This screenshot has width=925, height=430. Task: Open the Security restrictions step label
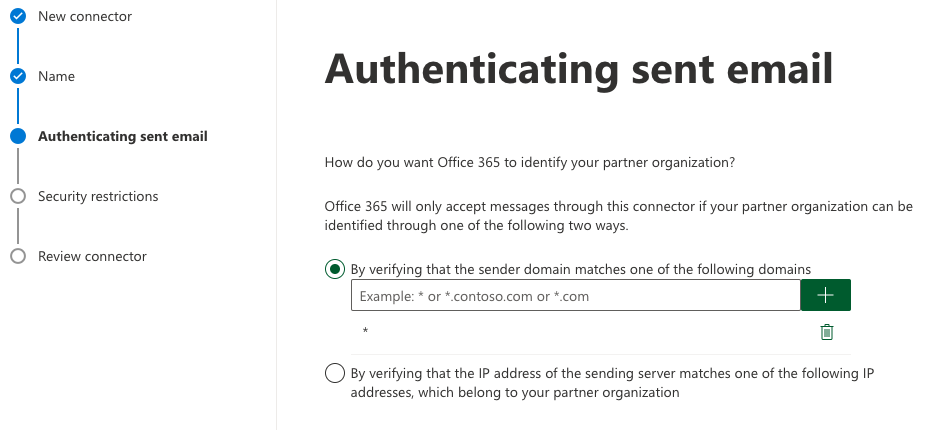click(x=98, y=196)
